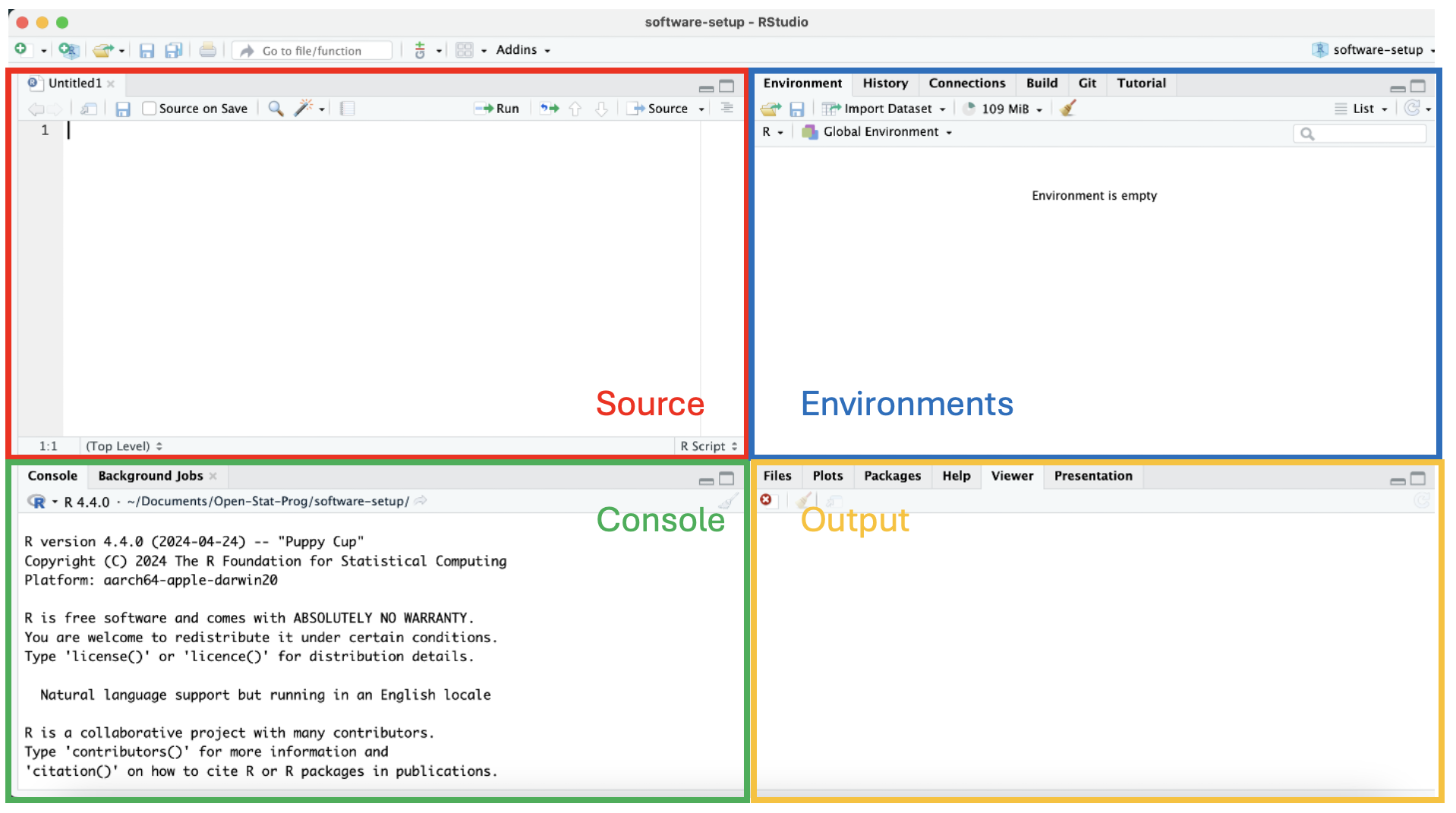Create a new R script file
Image resolution: width=1456 pixels, height=813 pixels.
(20, 49)
